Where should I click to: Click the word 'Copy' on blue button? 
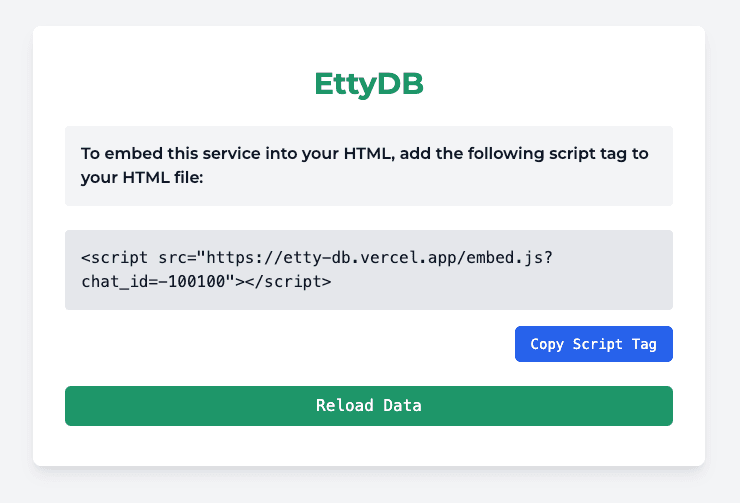click(547, 344)
